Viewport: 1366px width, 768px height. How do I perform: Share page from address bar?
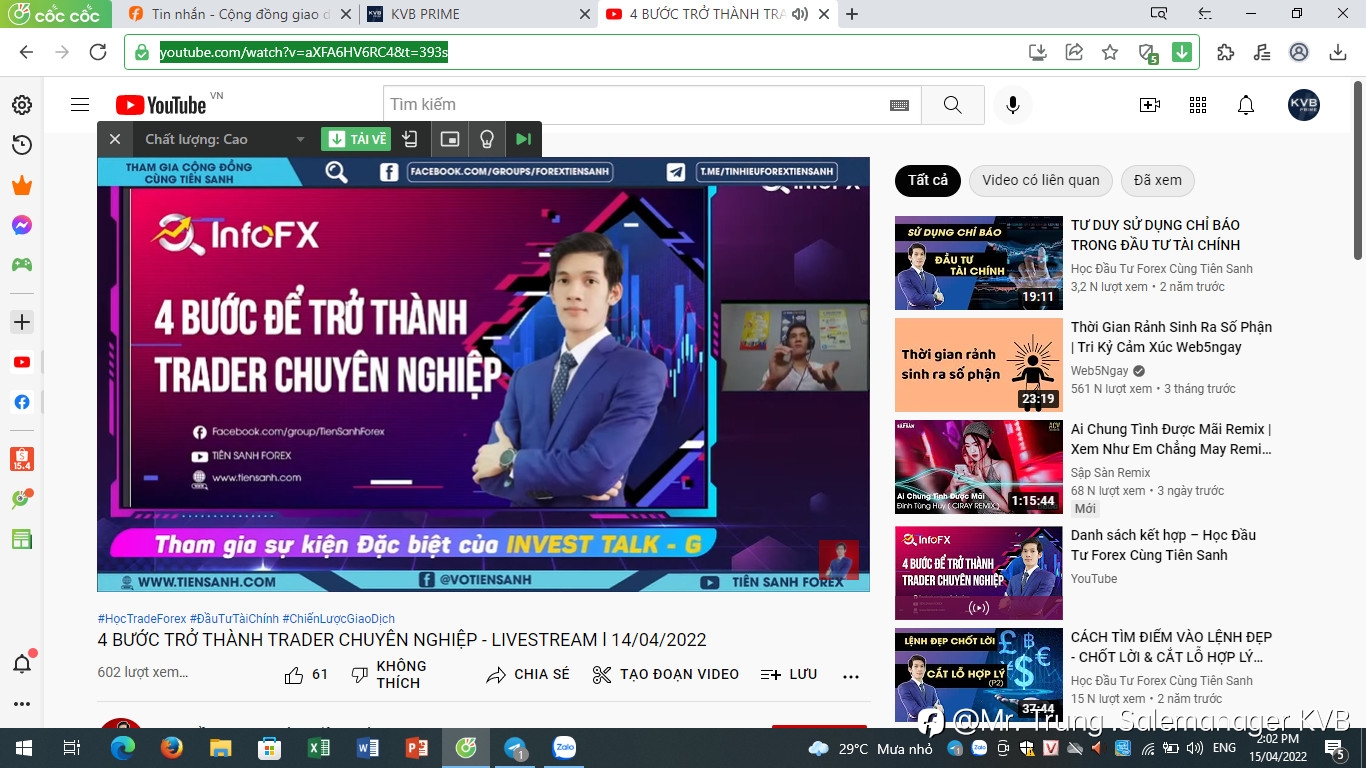(x=1074, y=52)
